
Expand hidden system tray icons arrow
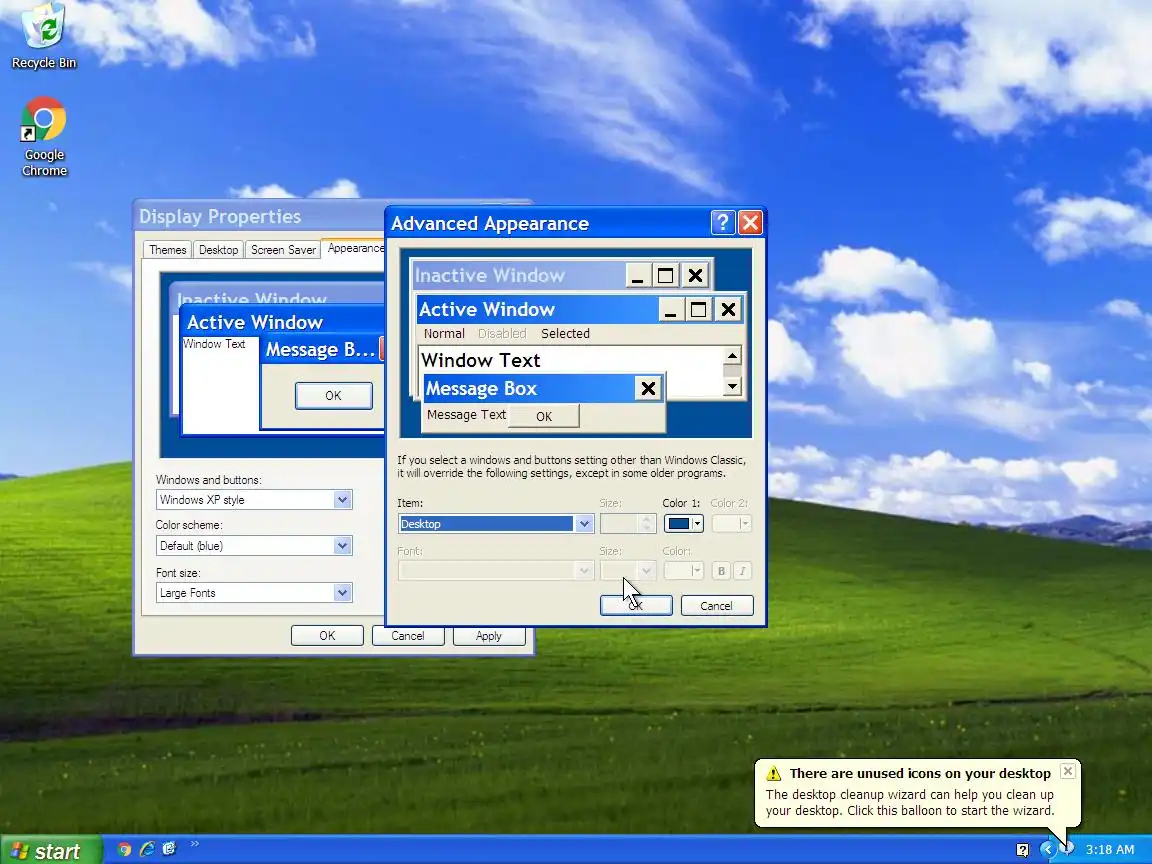tap(1048, 850)
